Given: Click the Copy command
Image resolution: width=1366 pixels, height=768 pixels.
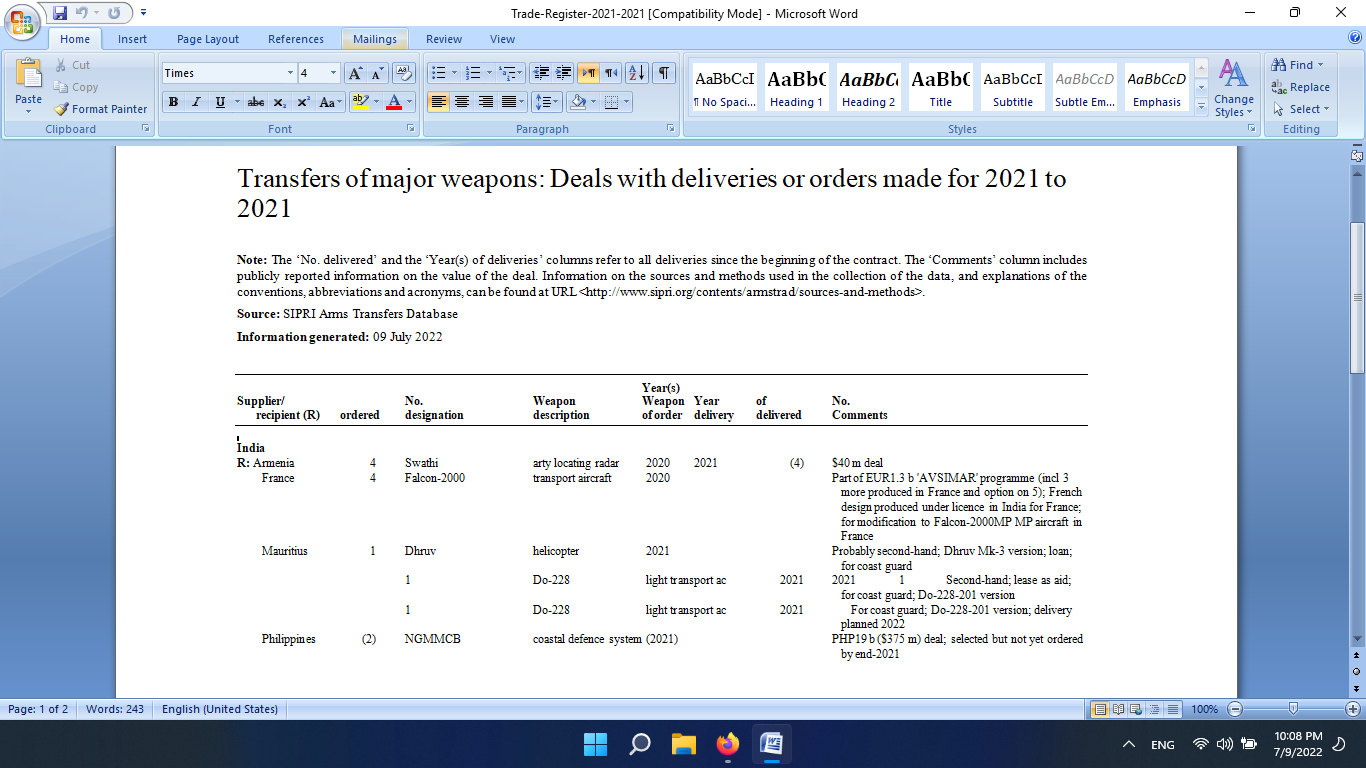Looking at the screenshot, I should (x=75, y=87).
